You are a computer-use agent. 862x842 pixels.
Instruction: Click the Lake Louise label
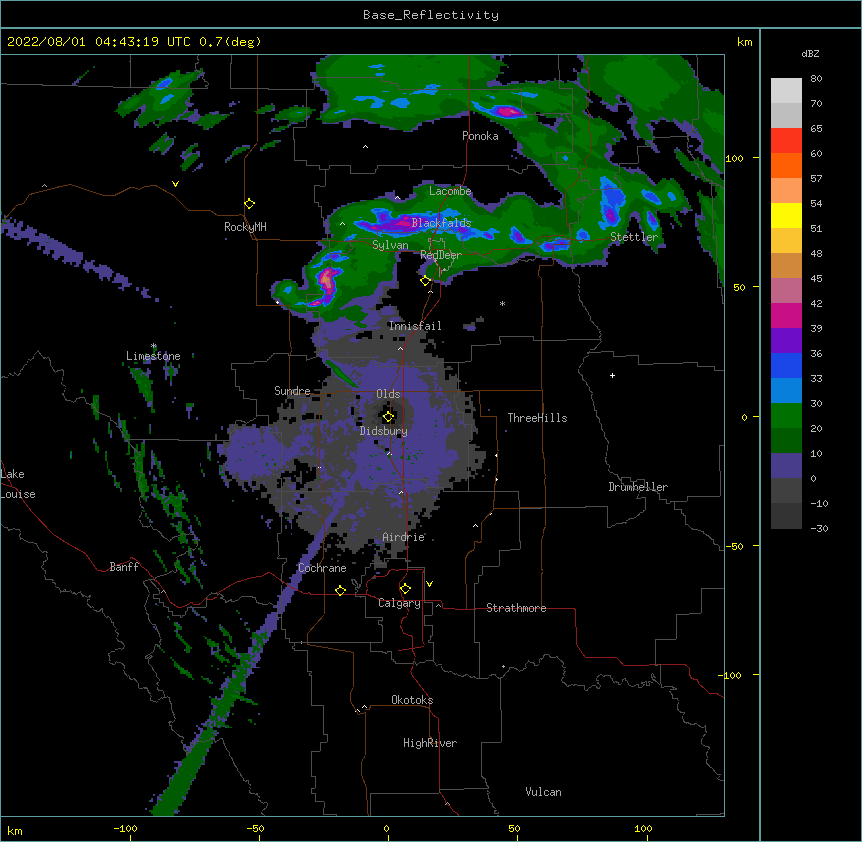[18, 484]
